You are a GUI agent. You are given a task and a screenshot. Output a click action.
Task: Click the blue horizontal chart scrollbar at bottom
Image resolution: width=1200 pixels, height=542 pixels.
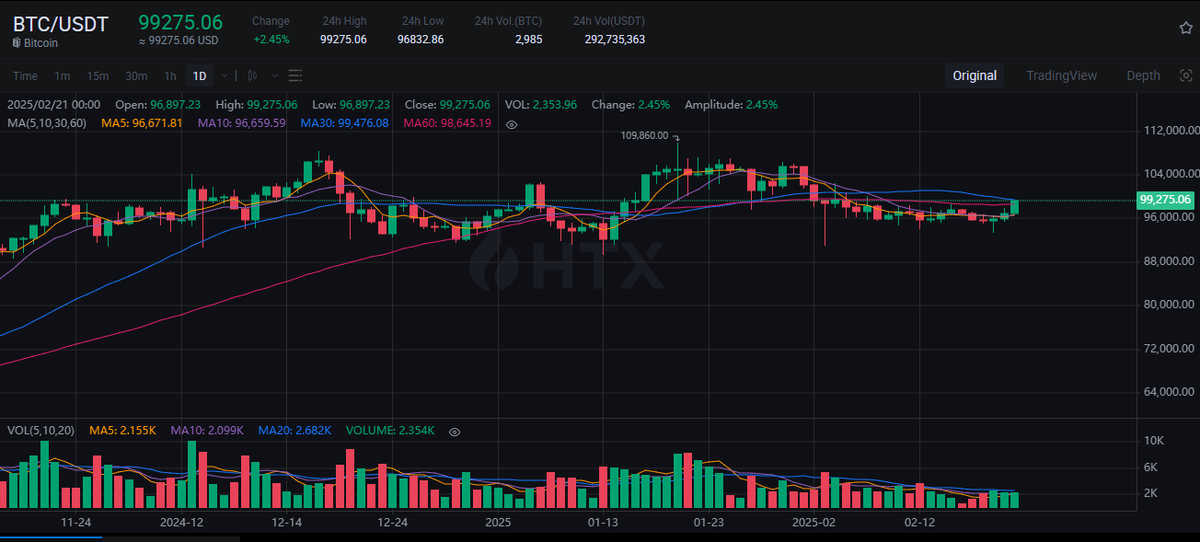[51, 538]
